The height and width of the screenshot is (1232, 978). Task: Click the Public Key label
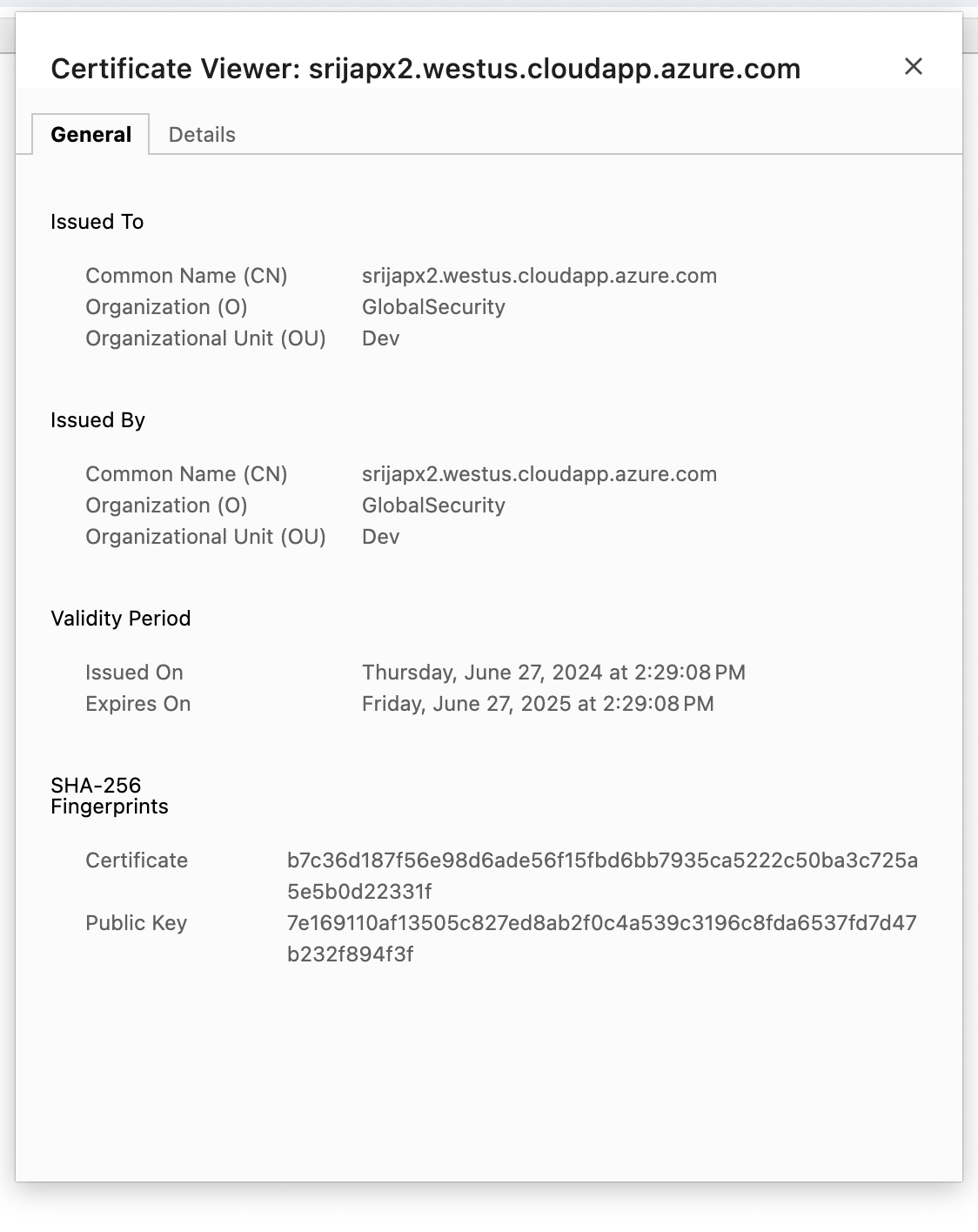point(137,923)
